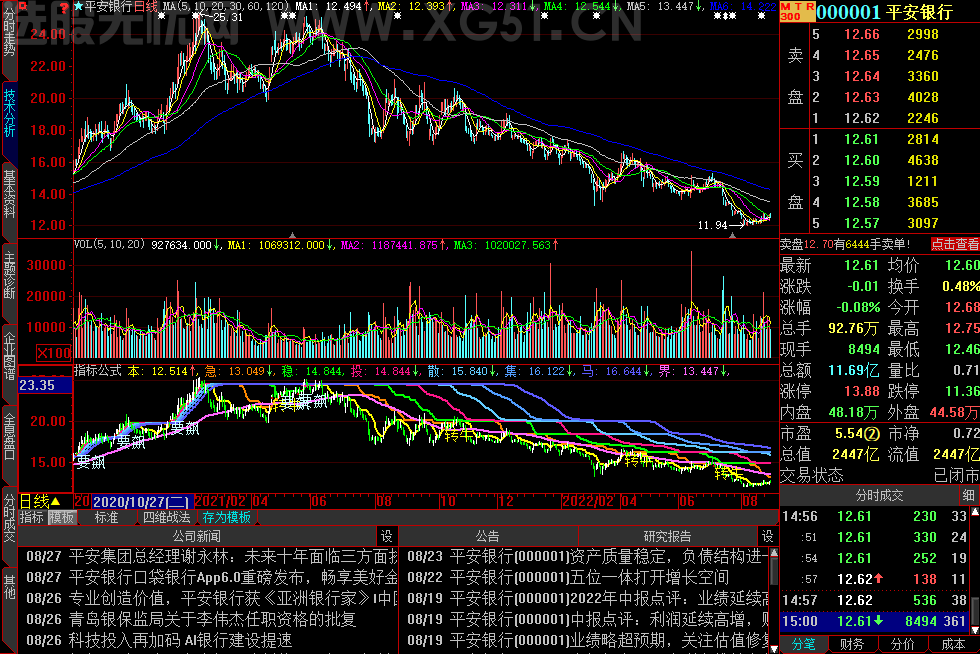Click the 卖盘12.70有6444手卖单 alert text
Screen dimensions: 980x654
click(845, 244)
